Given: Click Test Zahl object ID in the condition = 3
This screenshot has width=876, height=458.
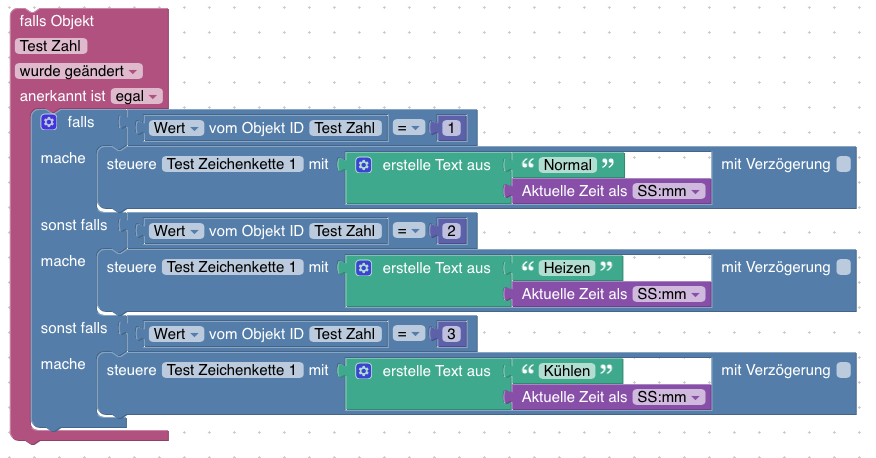Looking at the screenshot, I should 345,334.
